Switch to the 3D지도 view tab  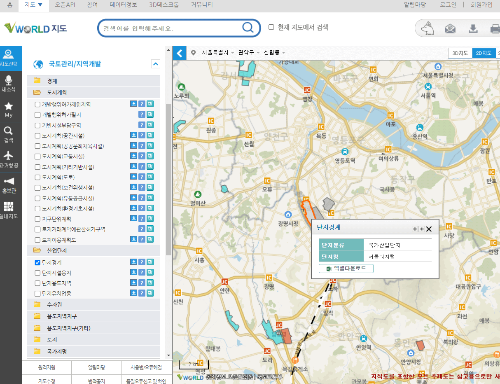(x=460, y=53)
